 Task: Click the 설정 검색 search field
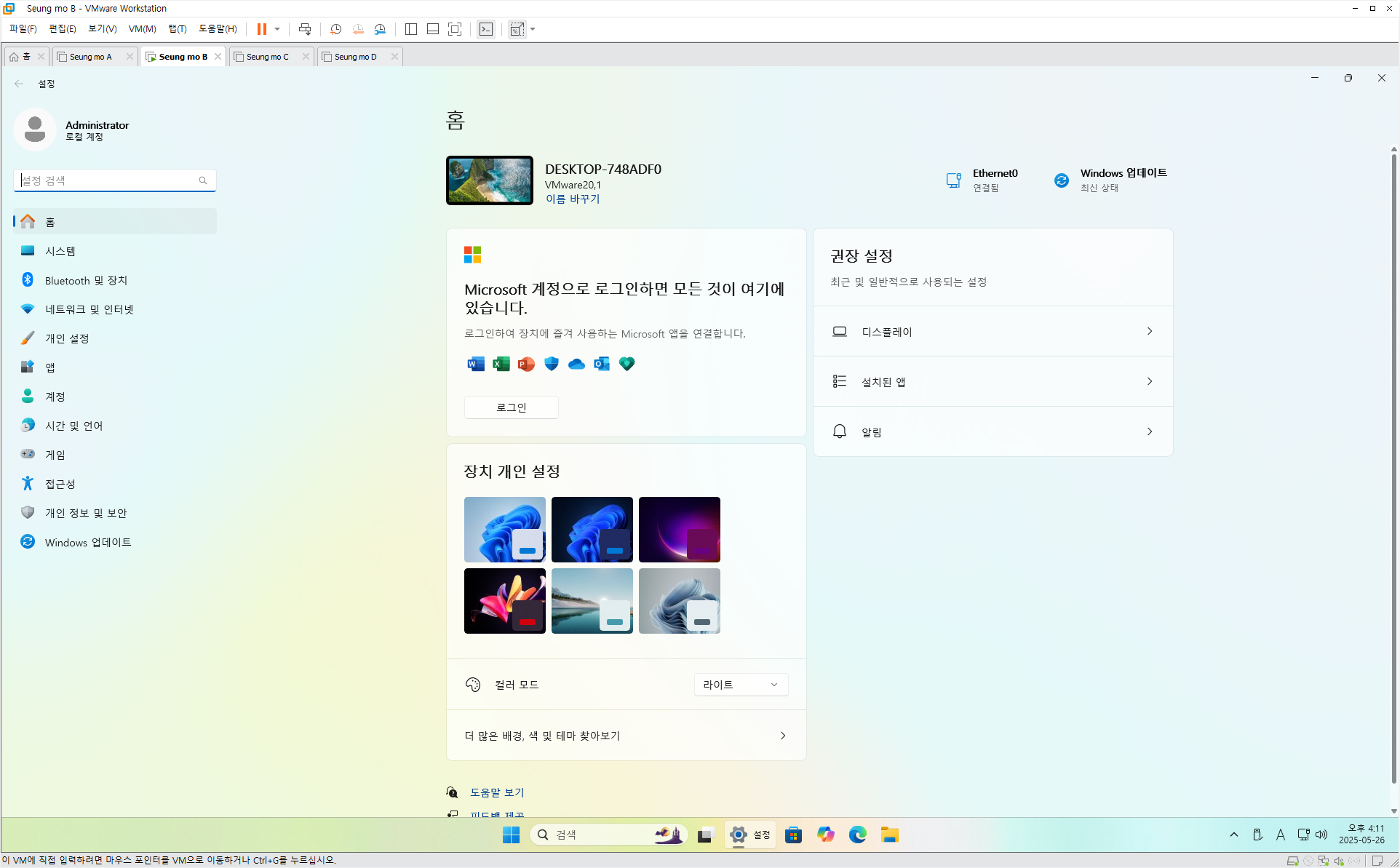pos(109,180)
